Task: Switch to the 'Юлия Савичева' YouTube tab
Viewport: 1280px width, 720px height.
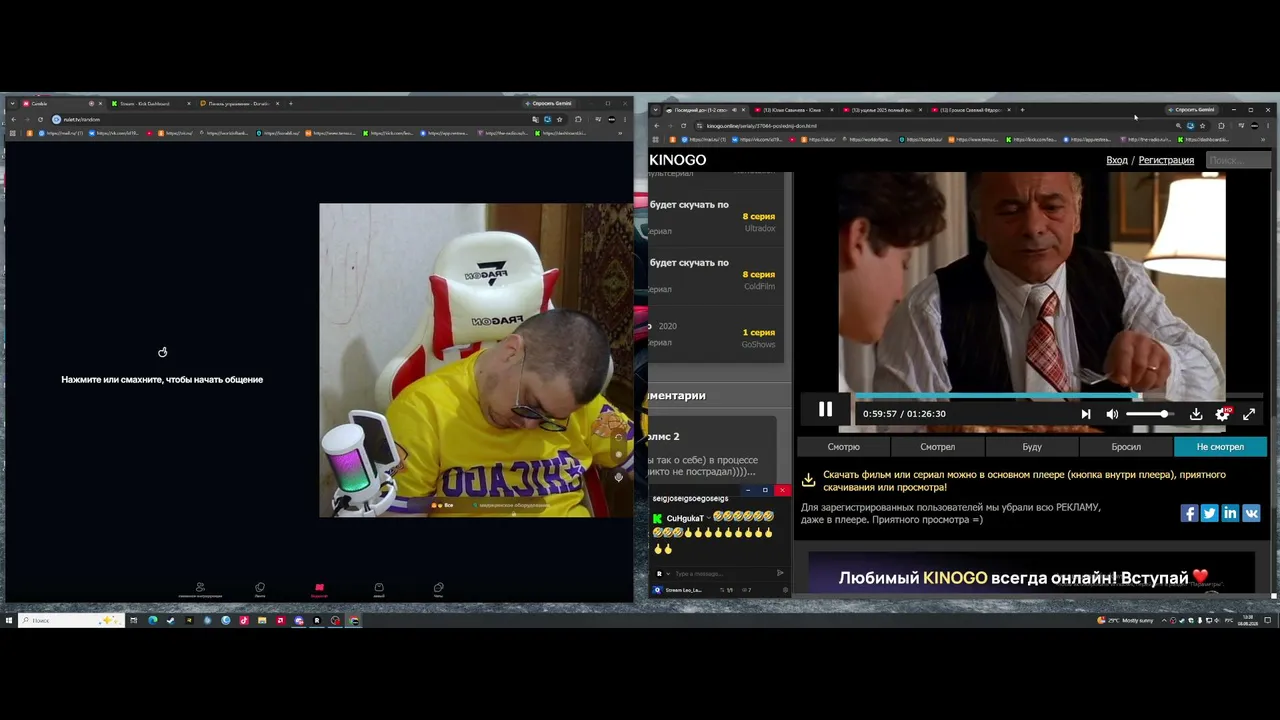Action: (792, 110)
